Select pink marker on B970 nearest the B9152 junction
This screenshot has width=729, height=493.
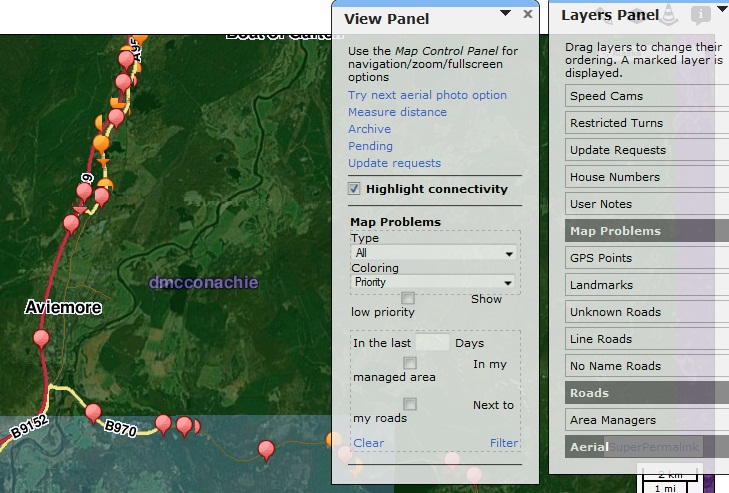[x=93, y=413]
